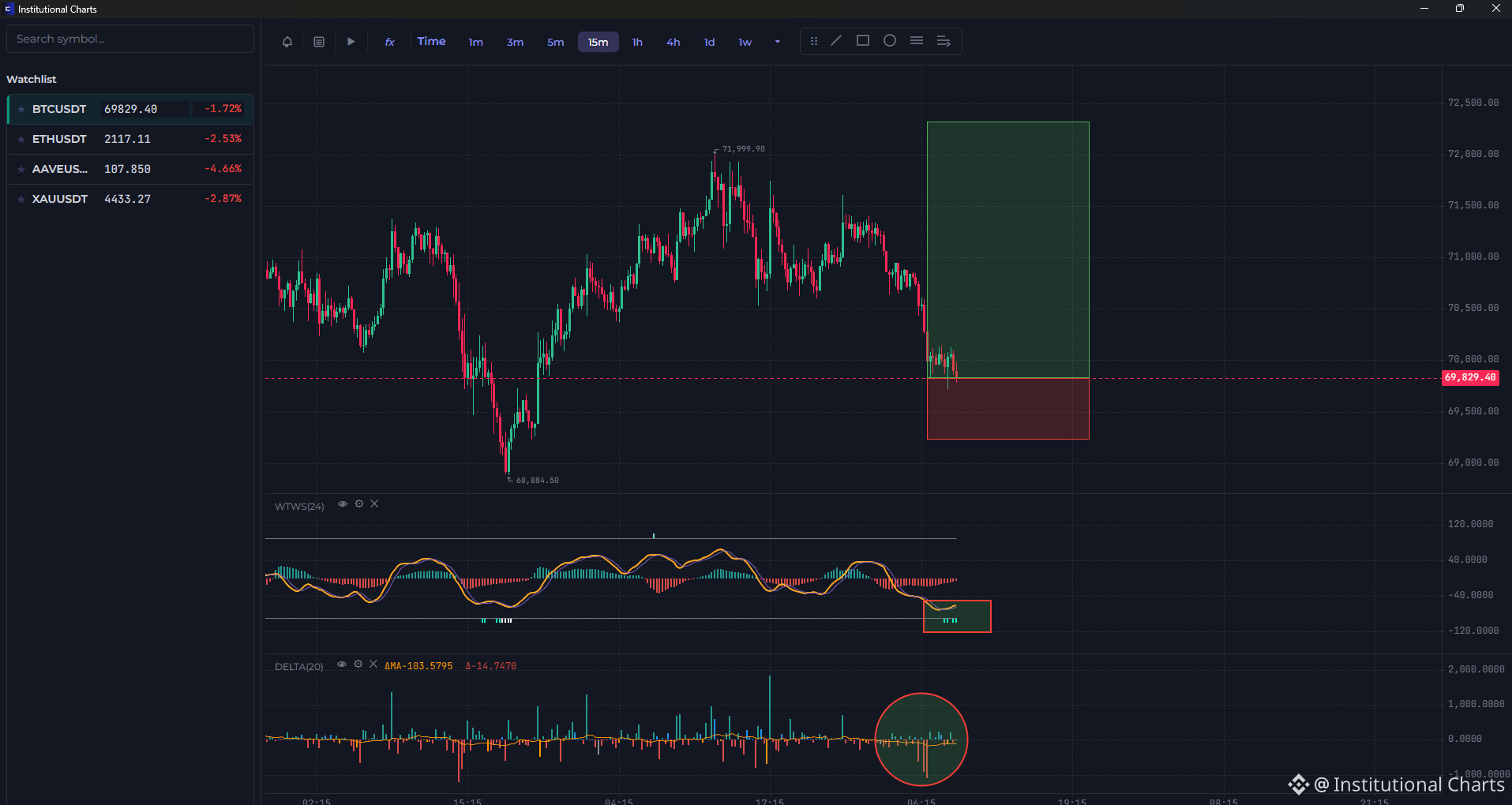Select the rectangle drawing tool

[x=863, y=40]
